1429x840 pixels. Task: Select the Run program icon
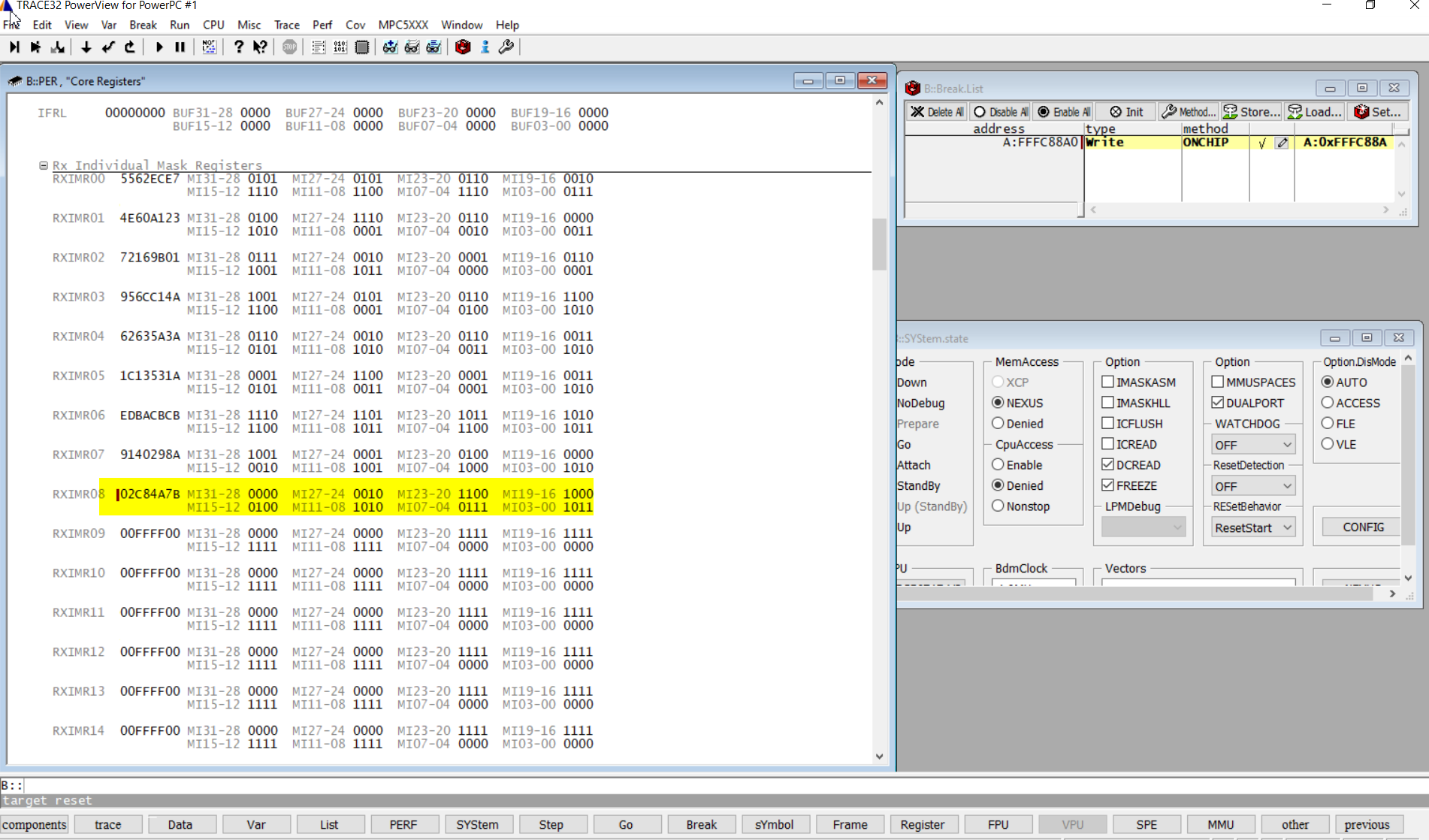point(159,47)
